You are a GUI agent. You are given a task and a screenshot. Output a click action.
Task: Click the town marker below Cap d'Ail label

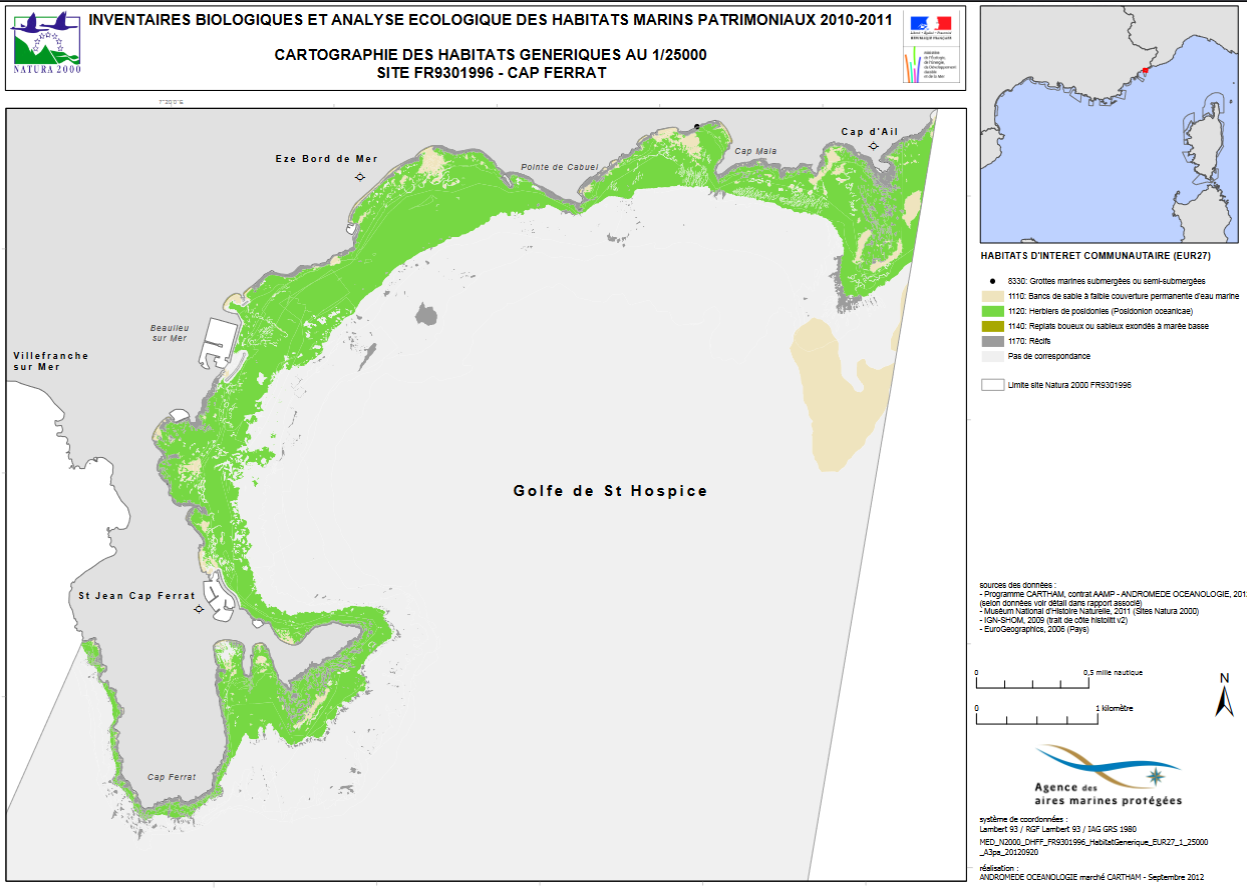pos(873,147)
